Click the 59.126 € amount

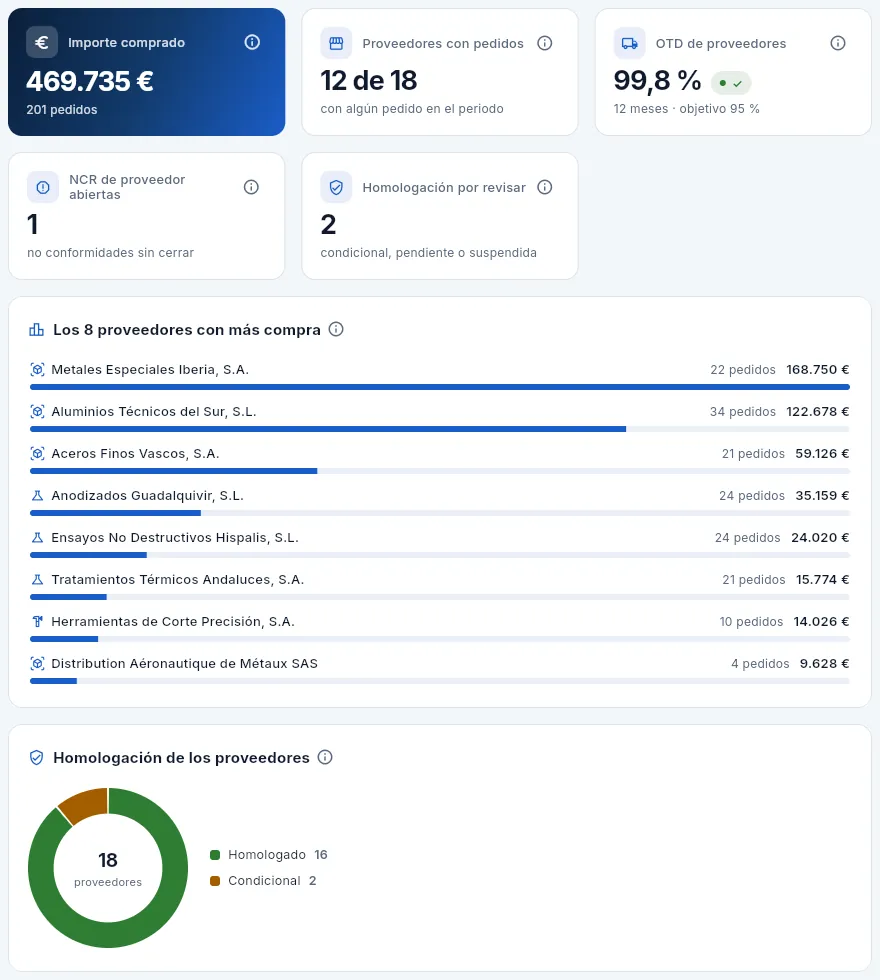[822, 453]
